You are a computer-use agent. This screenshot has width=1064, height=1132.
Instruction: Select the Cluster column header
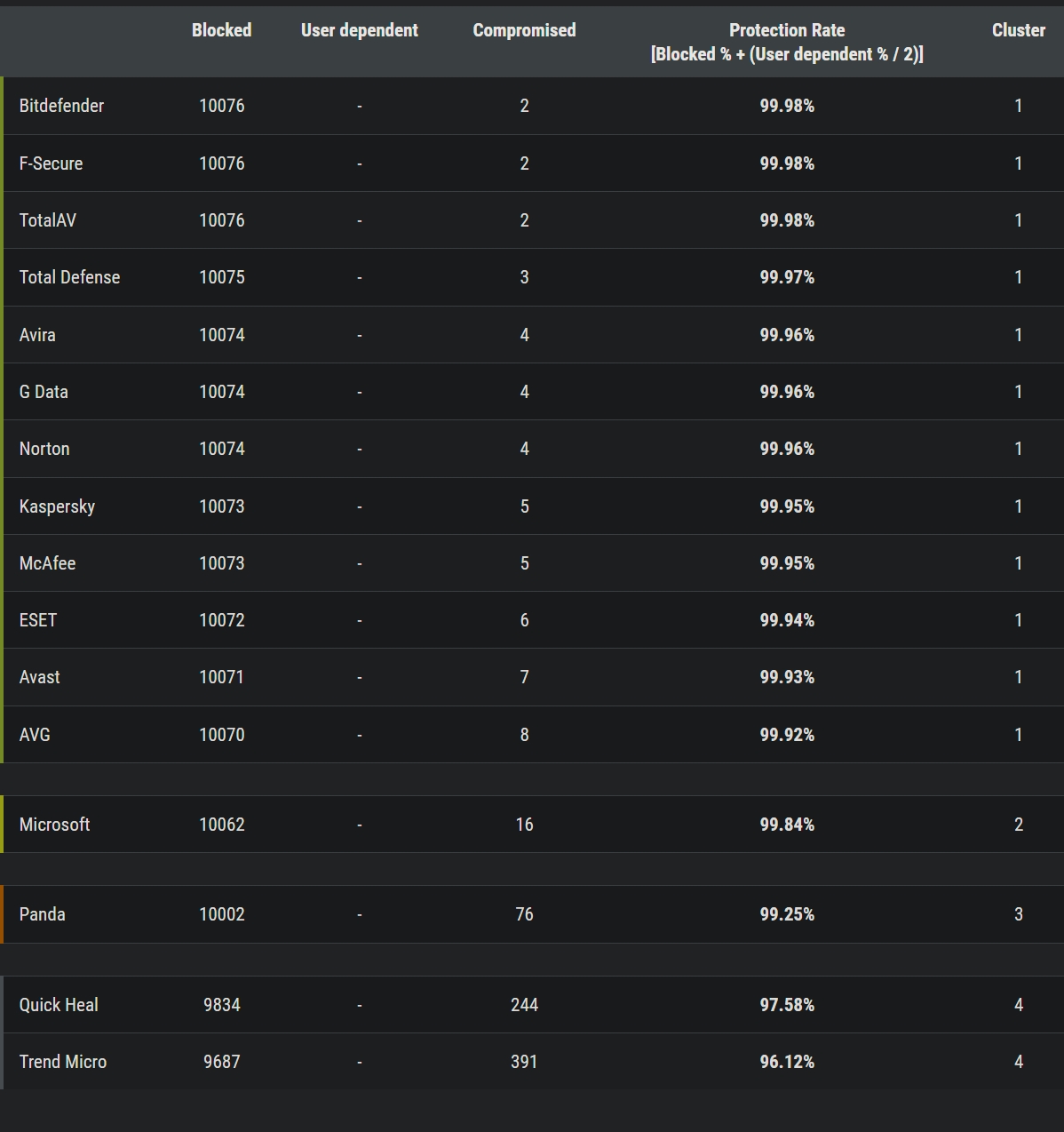coord(1018,30)
